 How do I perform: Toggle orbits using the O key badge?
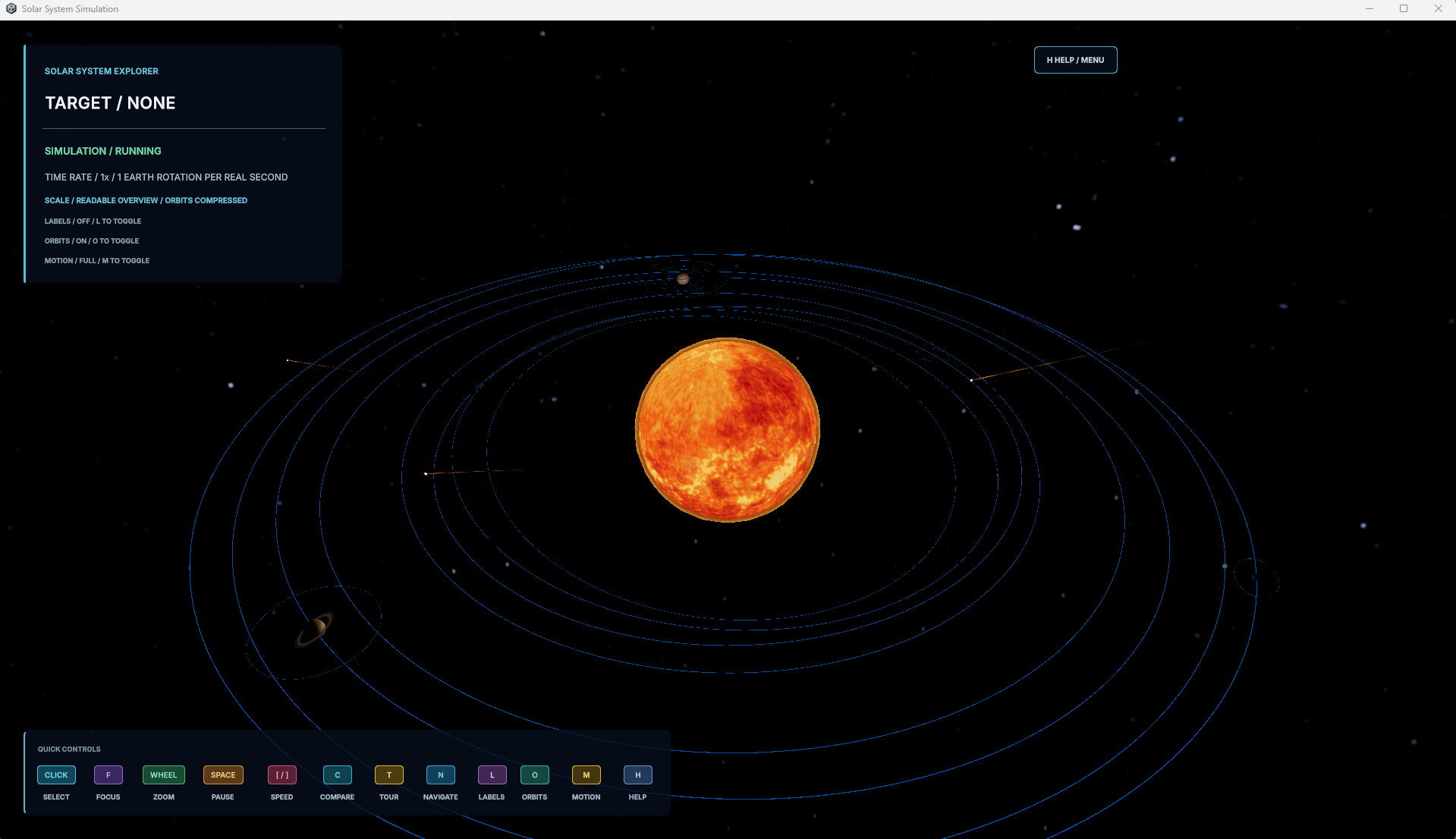tap(535, 775)
